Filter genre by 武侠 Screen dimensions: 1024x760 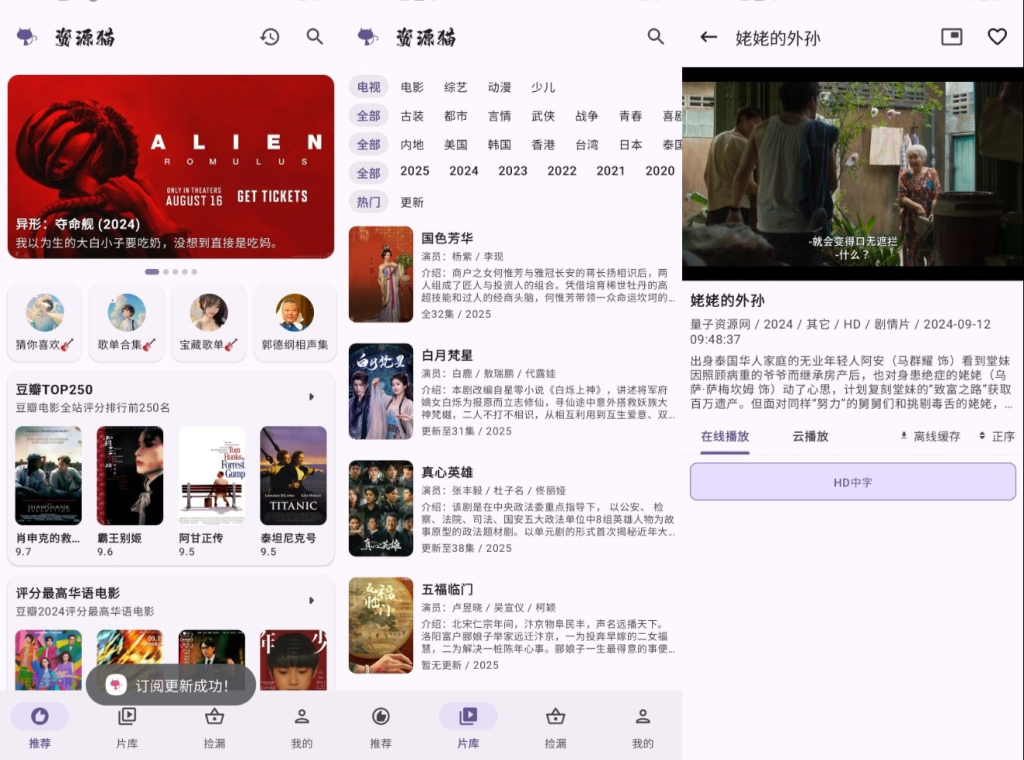coord(543,116)
